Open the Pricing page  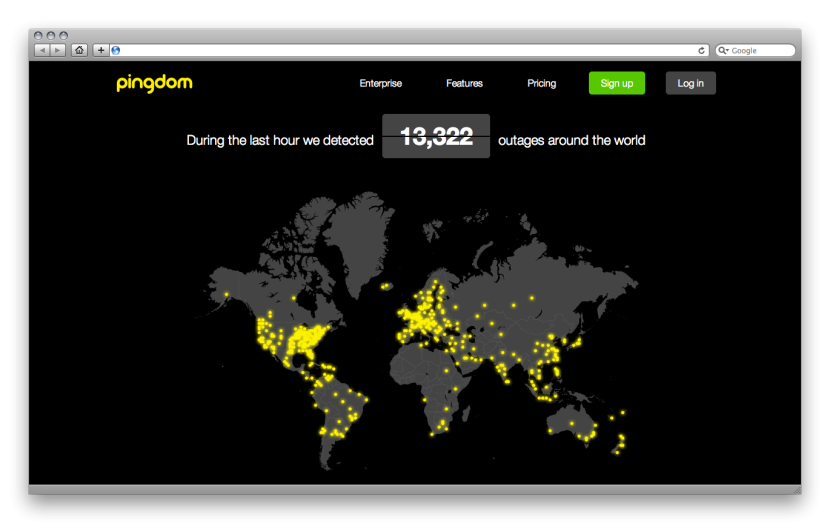[x=541, y=84]
